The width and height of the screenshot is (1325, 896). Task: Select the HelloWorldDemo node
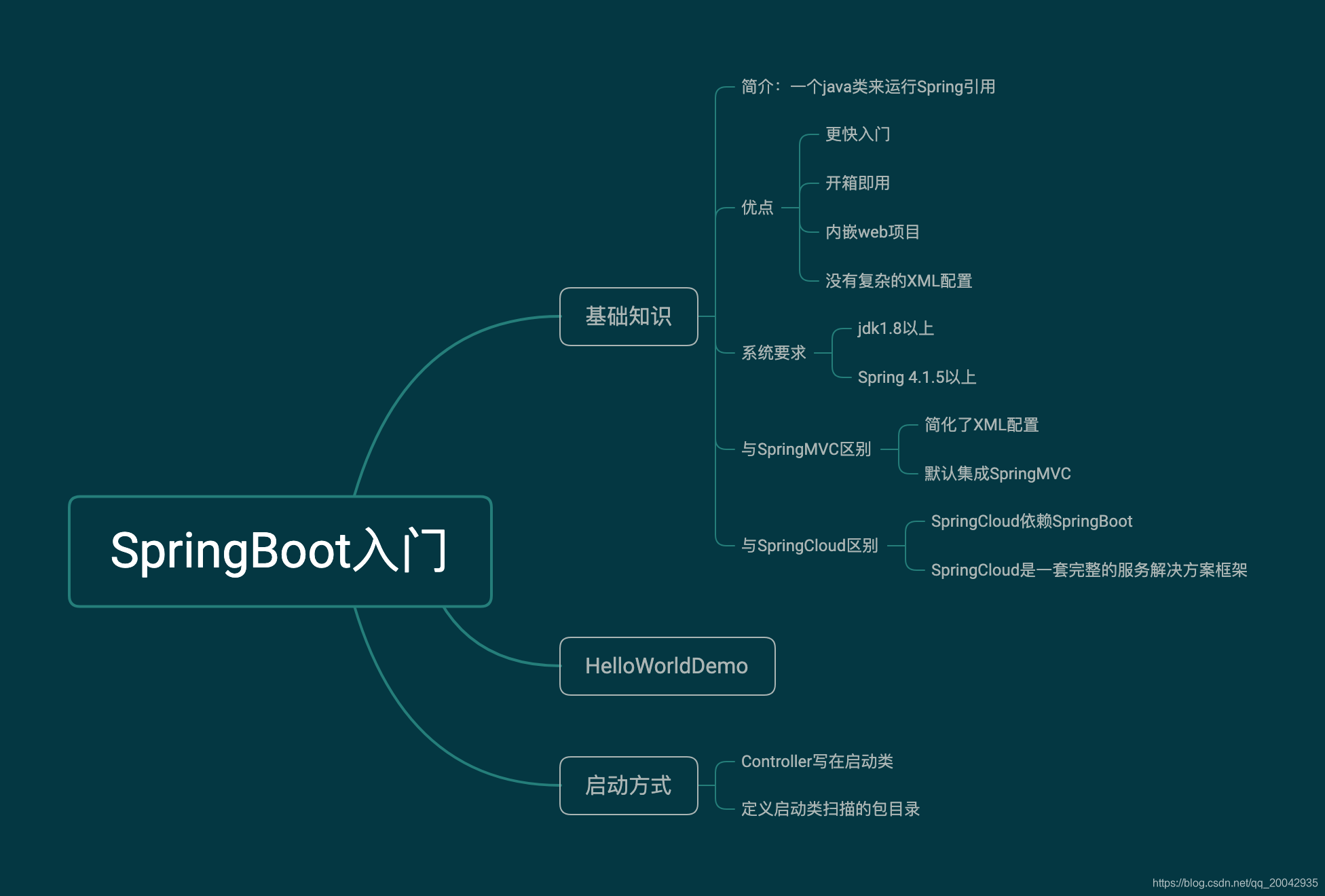click(667, 666)
